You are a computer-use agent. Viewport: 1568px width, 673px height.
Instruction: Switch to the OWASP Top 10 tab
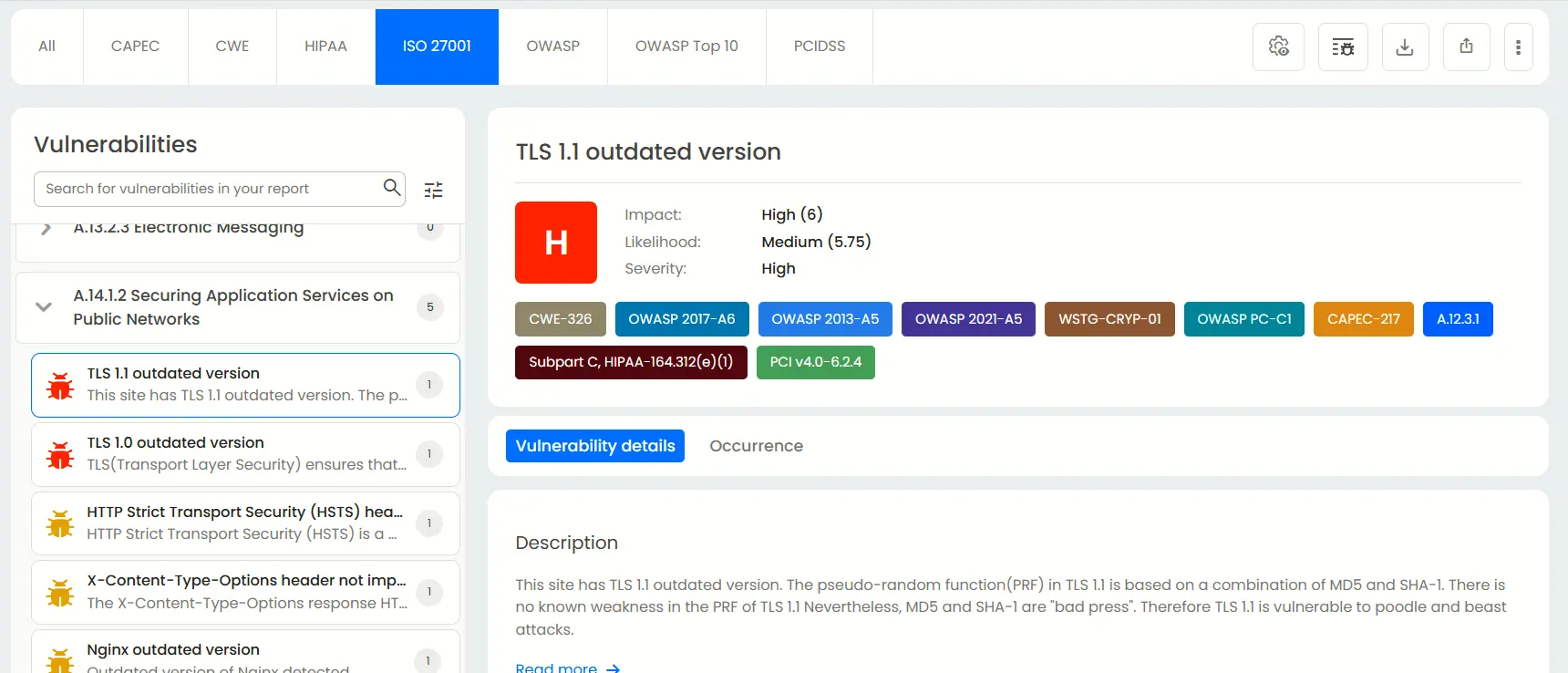coord(686,47)
